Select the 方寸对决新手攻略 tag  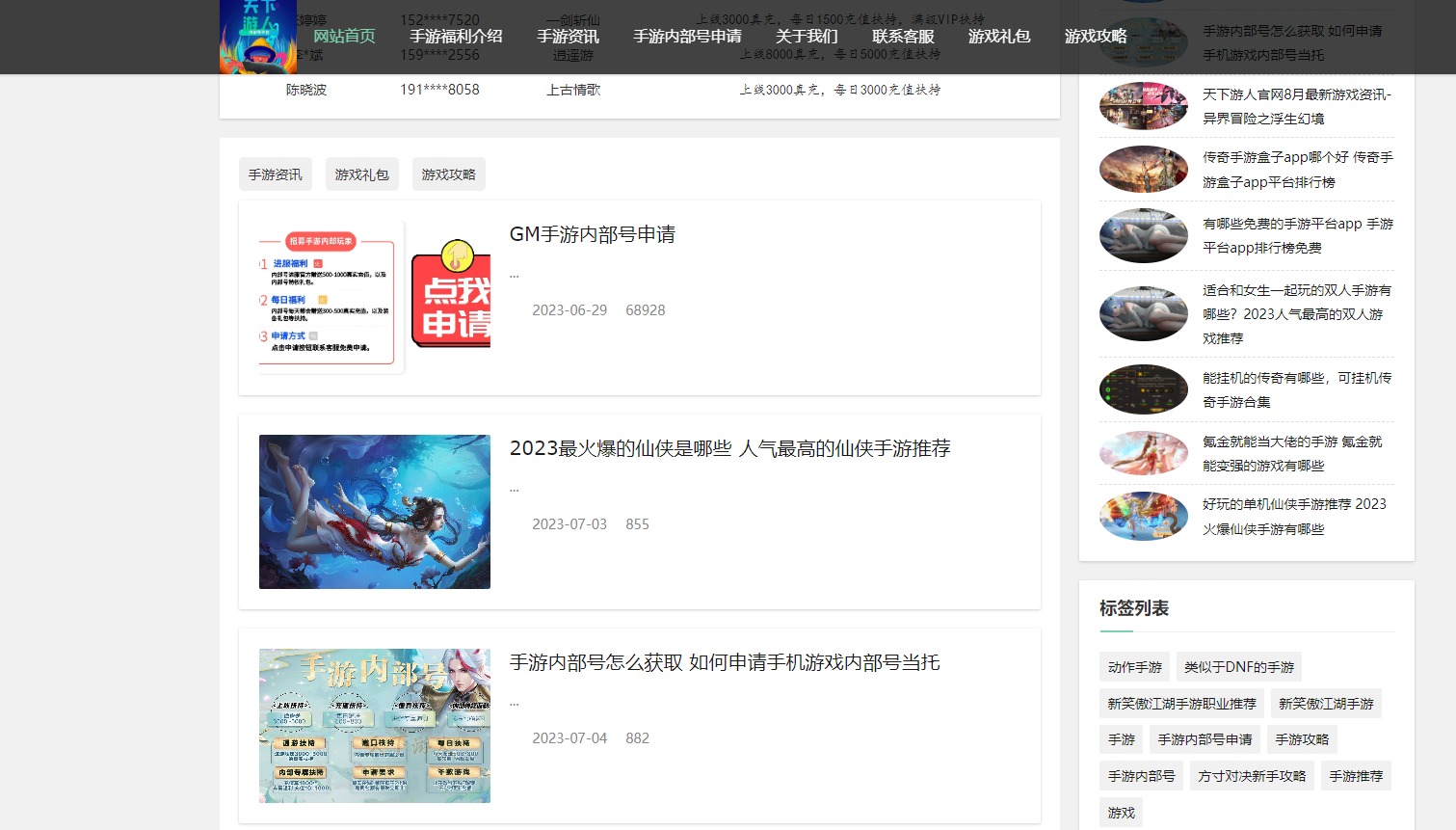coord(1252,776)
